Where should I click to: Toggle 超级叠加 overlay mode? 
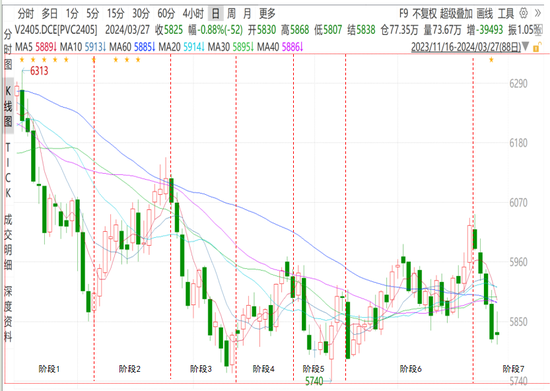click(x=456, y=14)
